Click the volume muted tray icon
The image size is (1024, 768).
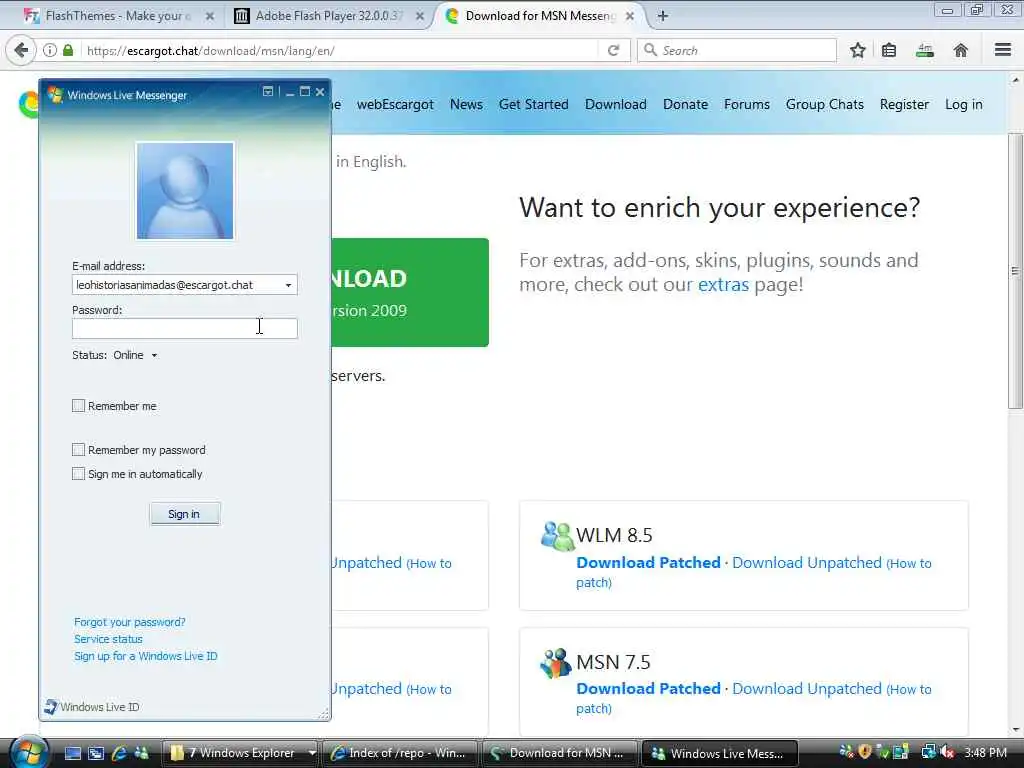pos(947,752)
